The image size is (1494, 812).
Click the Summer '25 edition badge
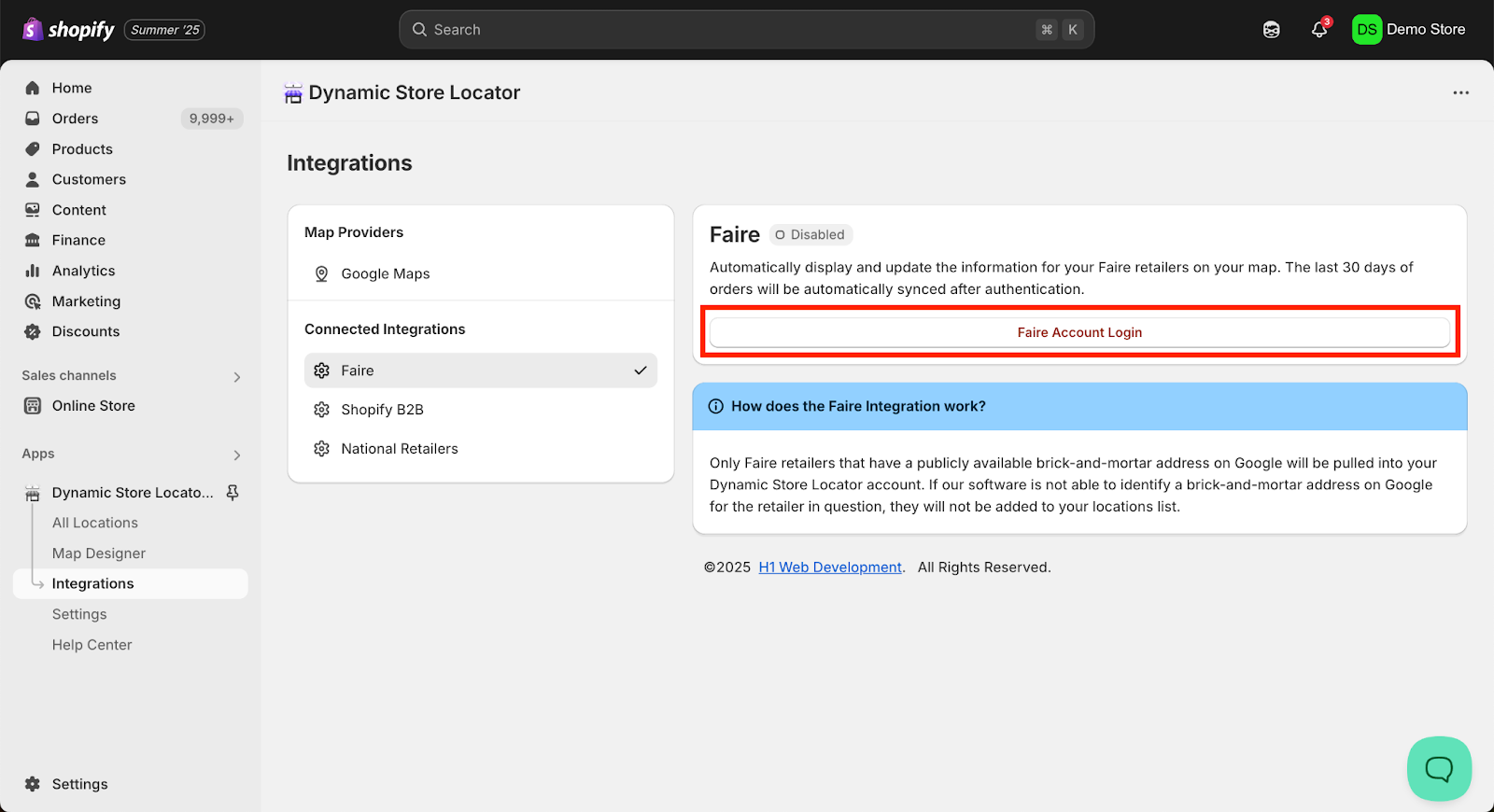tap(165, 30)
